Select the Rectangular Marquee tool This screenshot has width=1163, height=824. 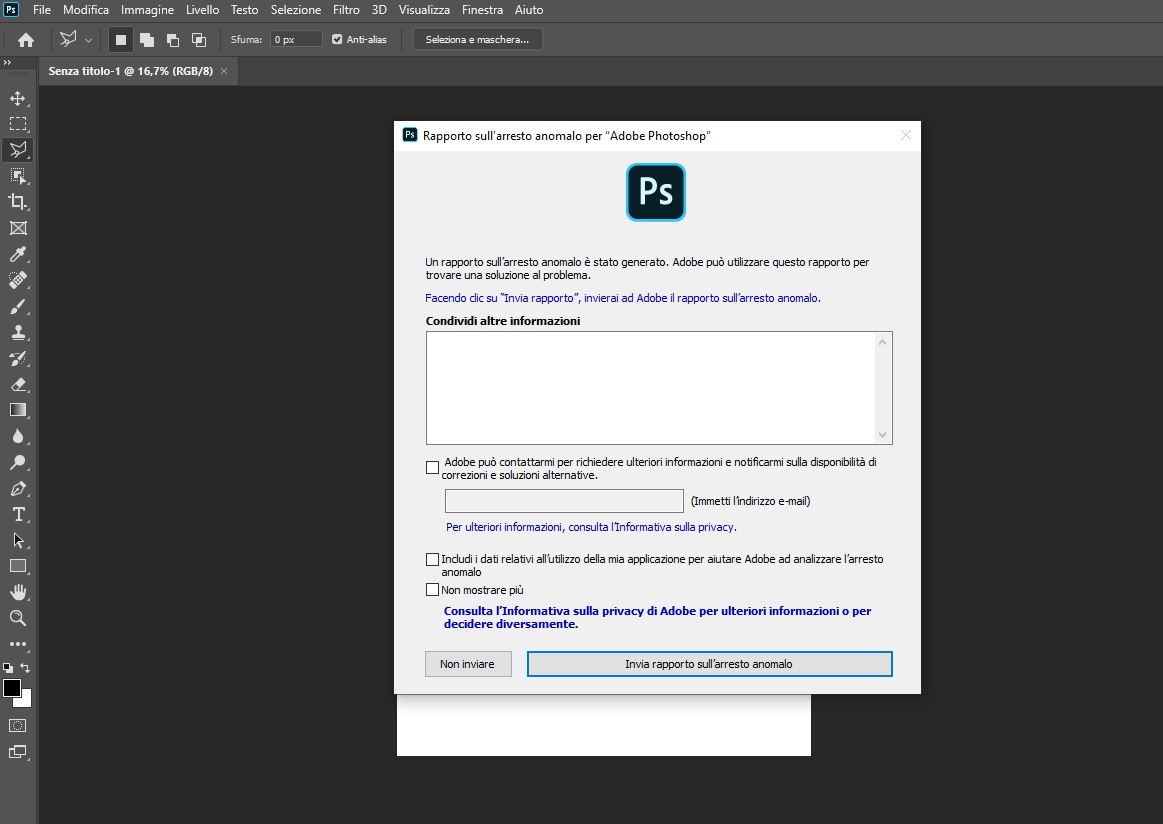tap(18, 124)
